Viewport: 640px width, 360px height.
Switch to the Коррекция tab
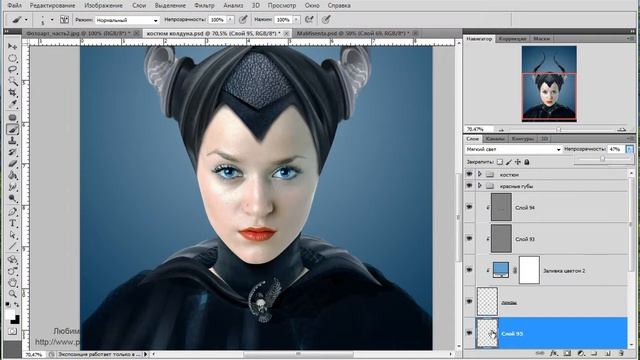[512, 38]
